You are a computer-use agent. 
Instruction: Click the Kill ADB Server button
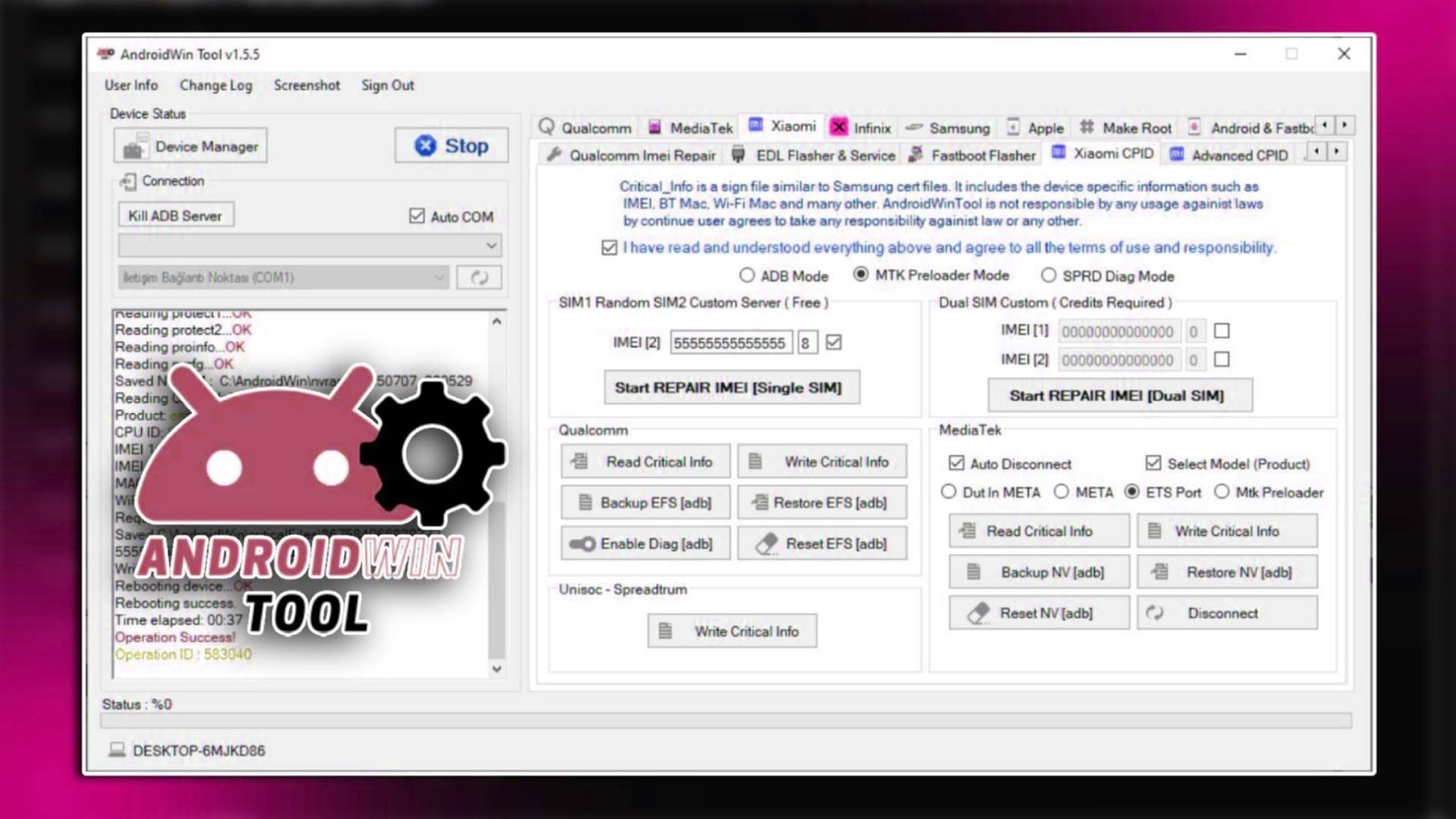click(x=174, y=215)
